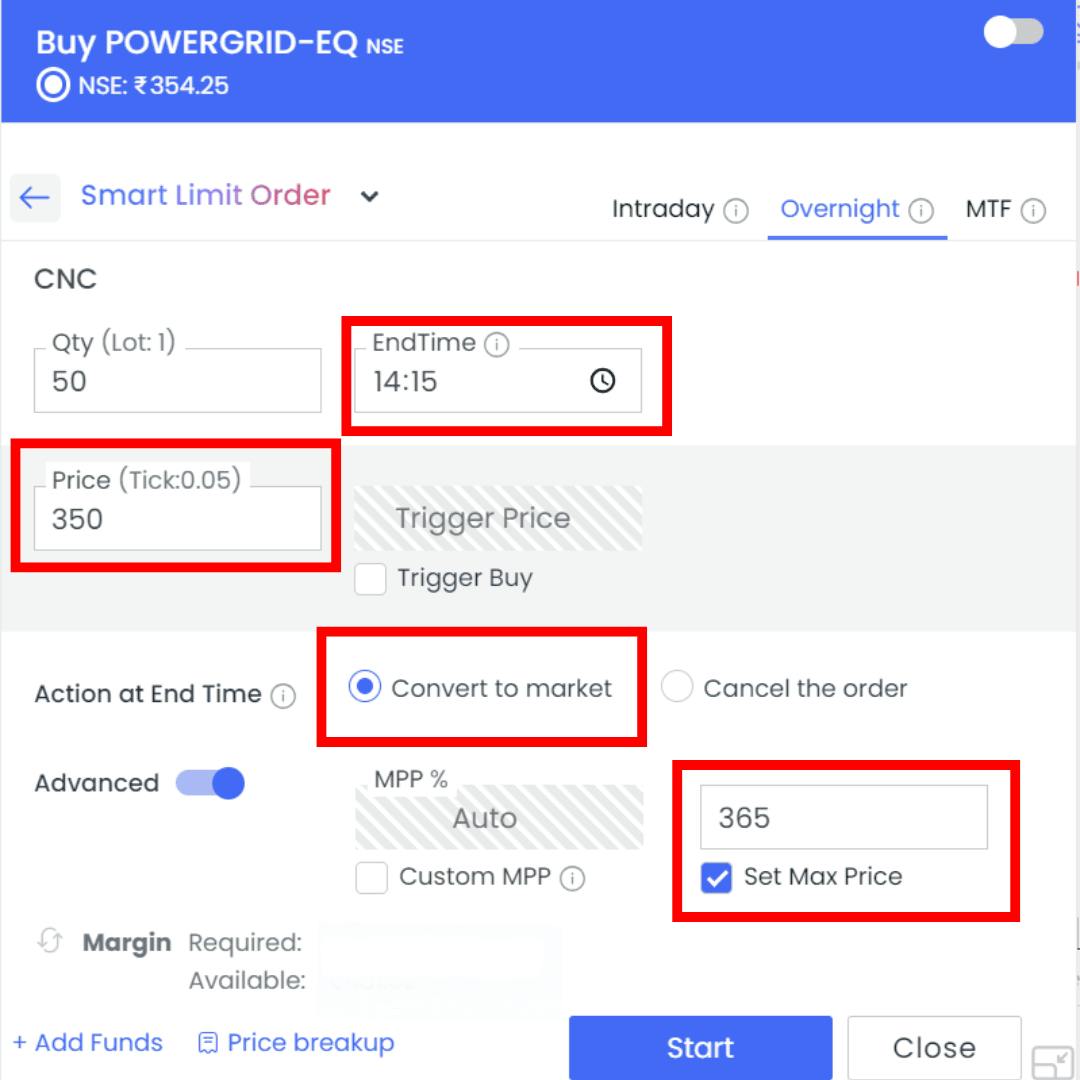Click the Custom MPP info icon
The image size is (1080, 1080).
tap(572, 878)
